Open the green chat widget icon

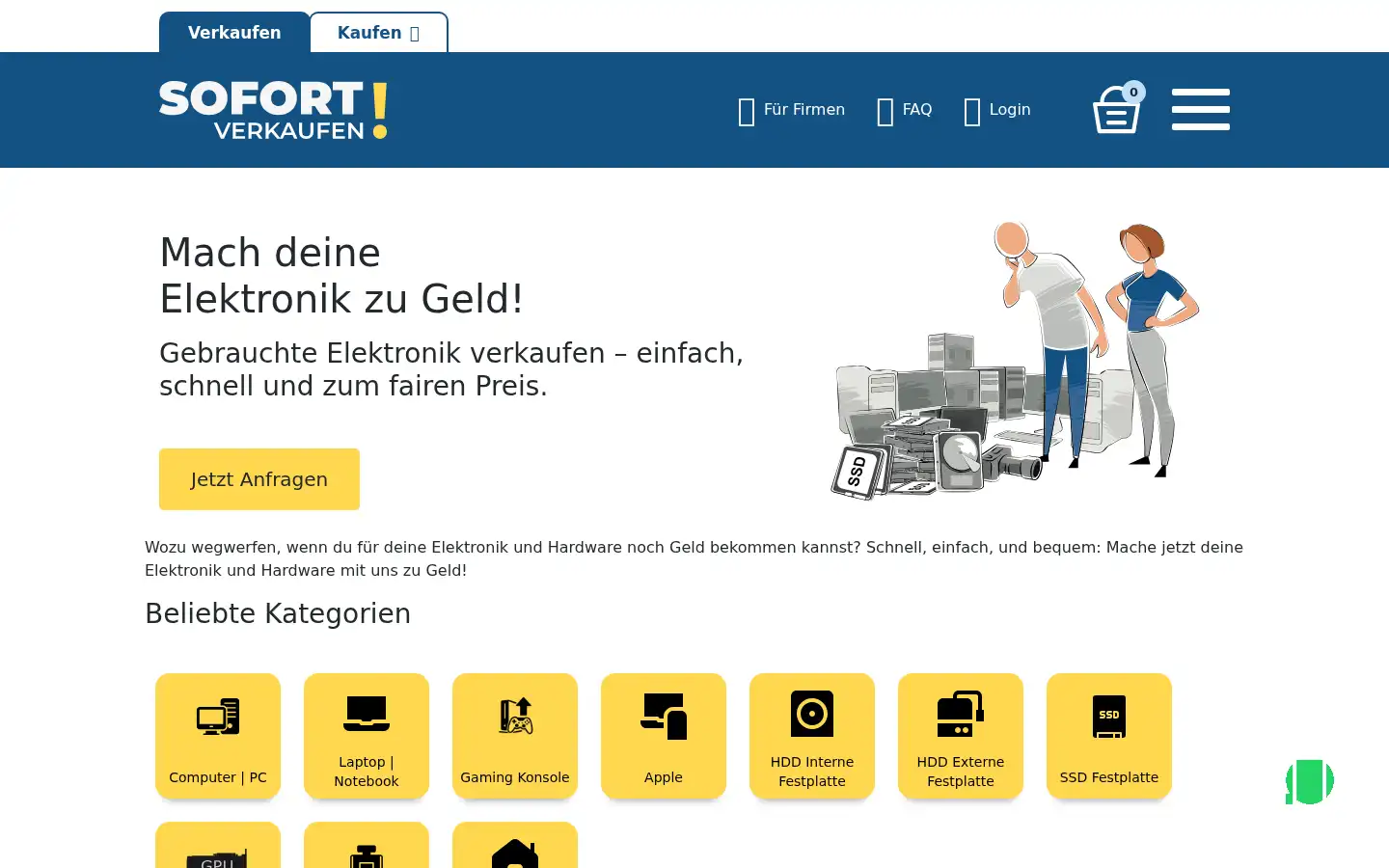click(x=1310, y=781)
